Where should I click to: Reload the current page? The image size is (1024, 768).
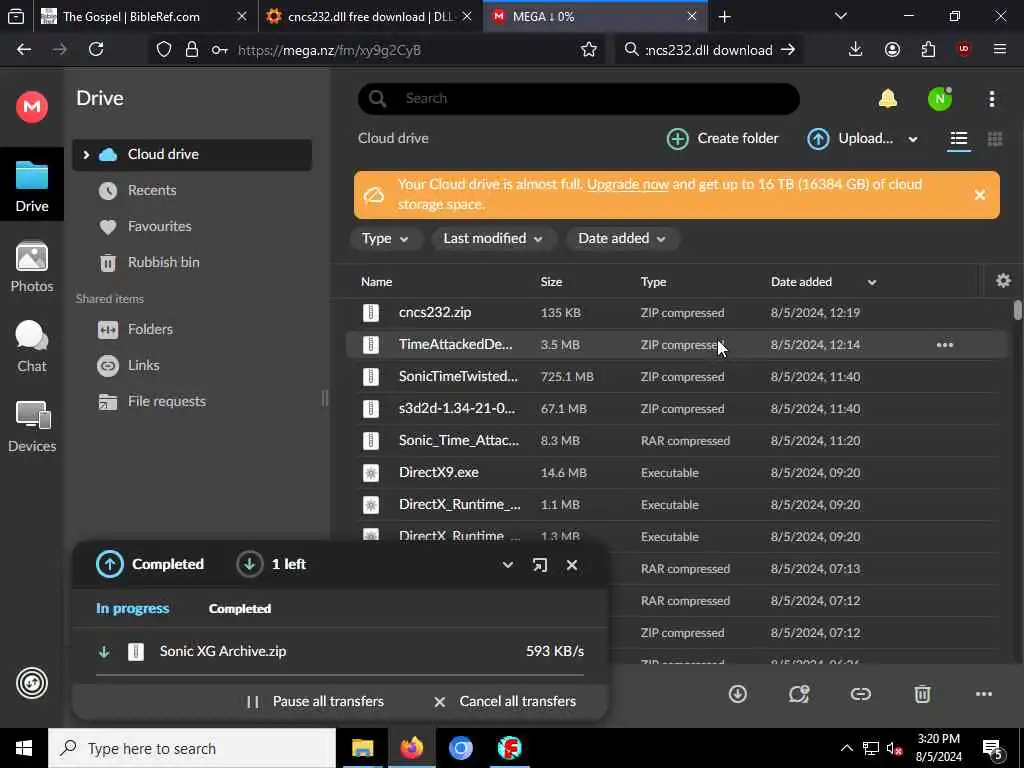coord(96,49)
